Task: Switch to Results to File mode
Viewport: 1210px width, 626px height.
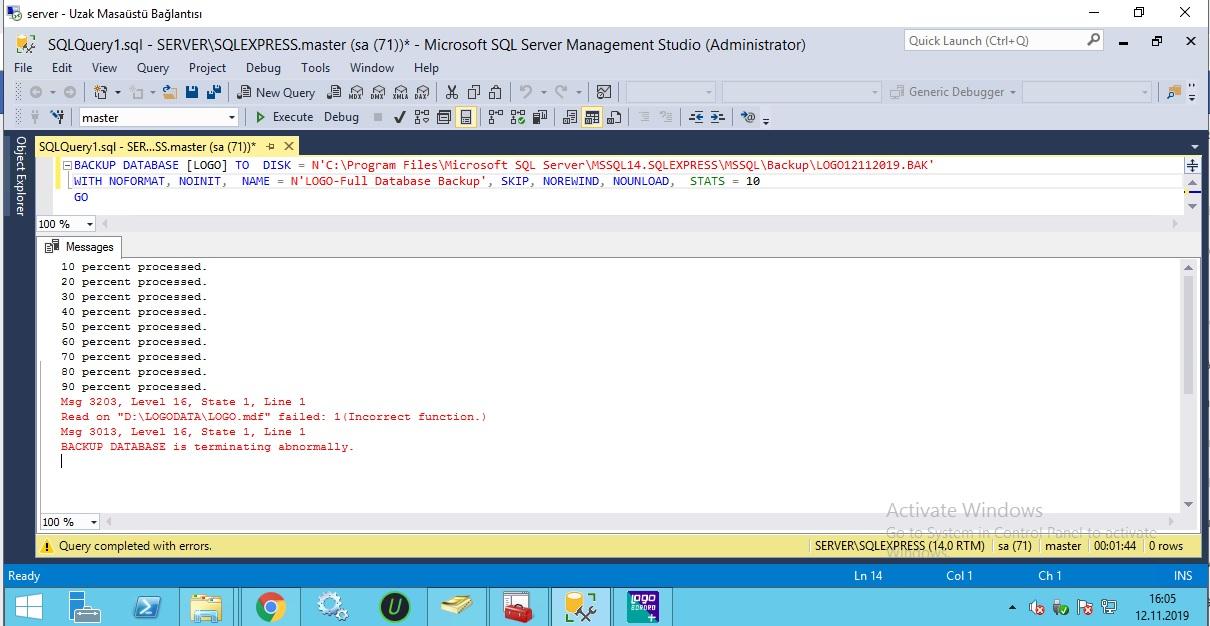Action: click(x=614, y=117)
